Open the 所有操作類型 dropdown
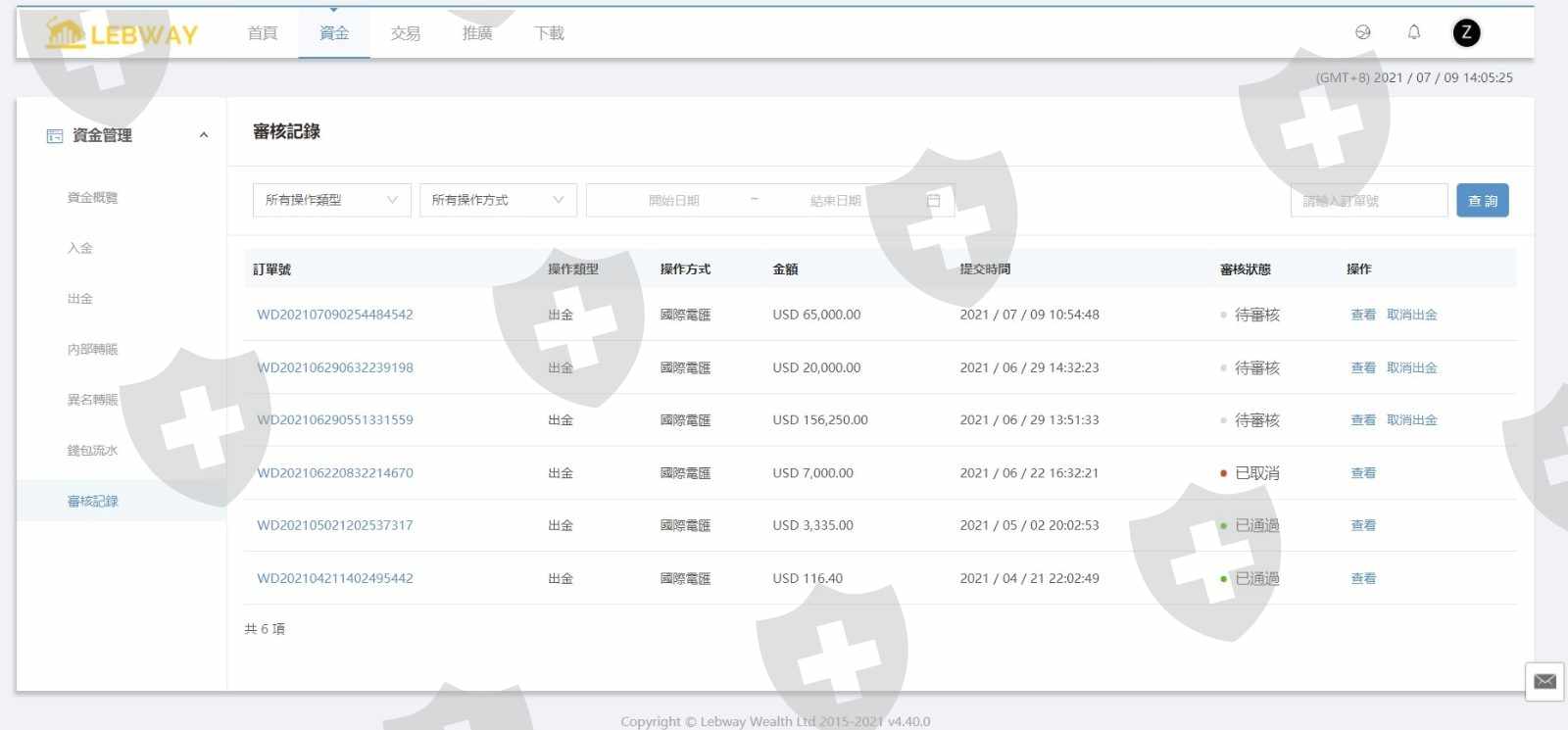The height and width of the screenshot is (730, 1568). coord(331,200)
